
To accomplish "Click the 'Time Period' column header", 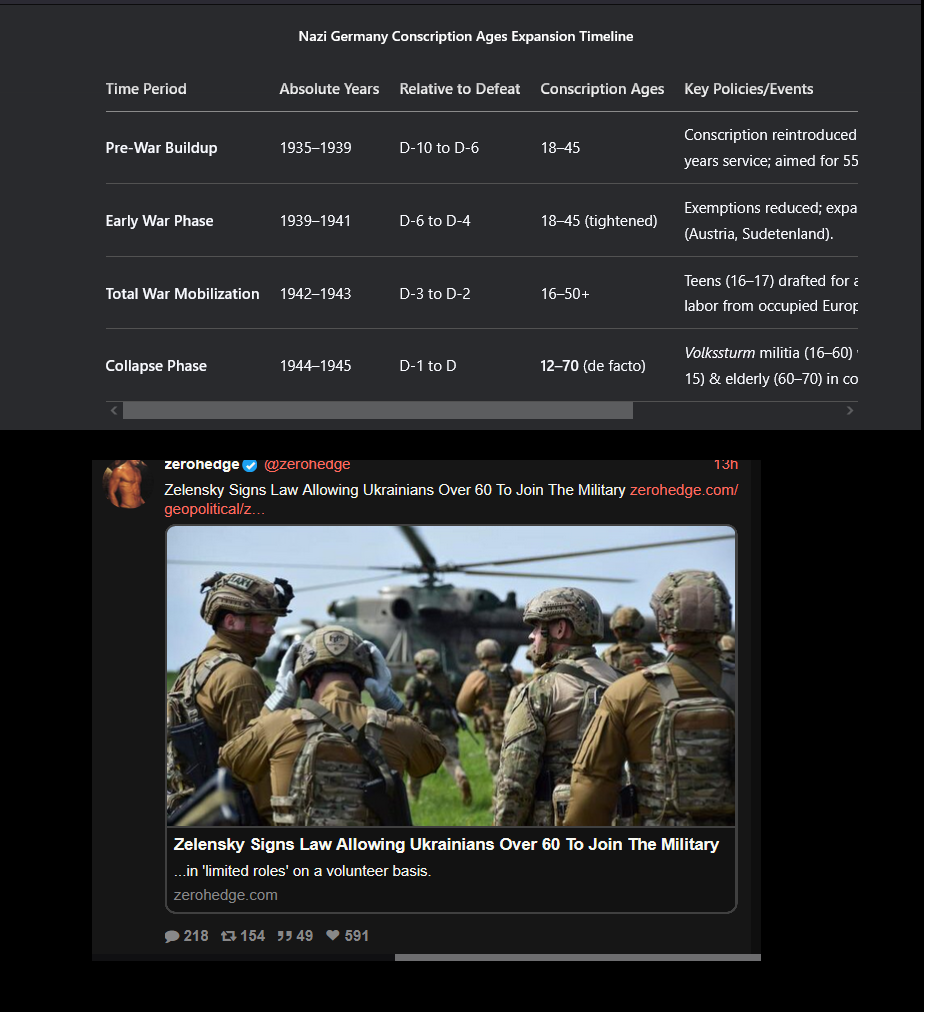I will coord(146,89).
